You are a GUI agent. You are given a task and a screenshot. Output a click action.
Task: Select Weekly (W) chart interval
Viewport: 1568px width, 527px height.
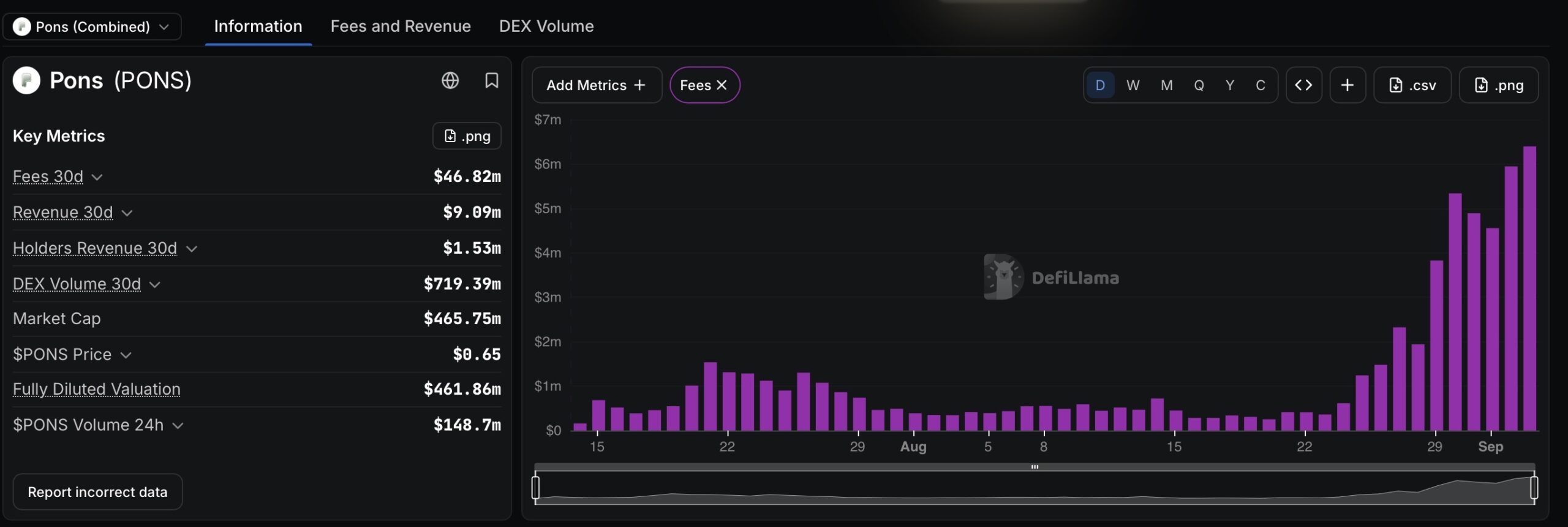click(1133, 85)
